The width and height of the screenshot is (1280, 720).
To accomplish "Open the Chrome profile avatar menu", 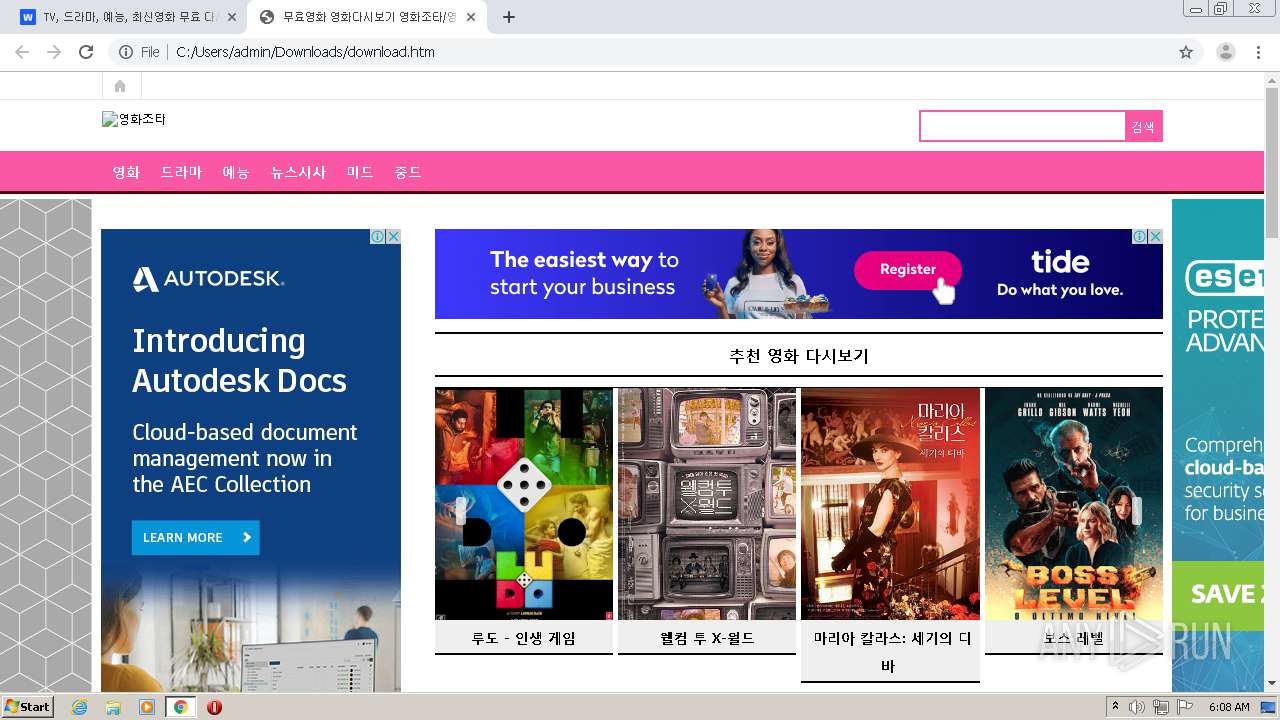I will pyautogui.click(x=1225, y=52).
